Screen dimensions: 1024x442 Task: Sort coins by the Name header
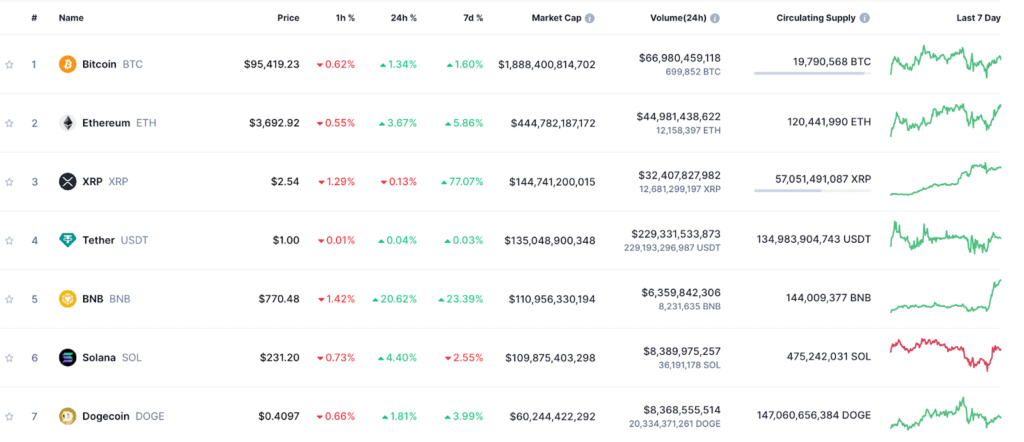click(71, 18)
